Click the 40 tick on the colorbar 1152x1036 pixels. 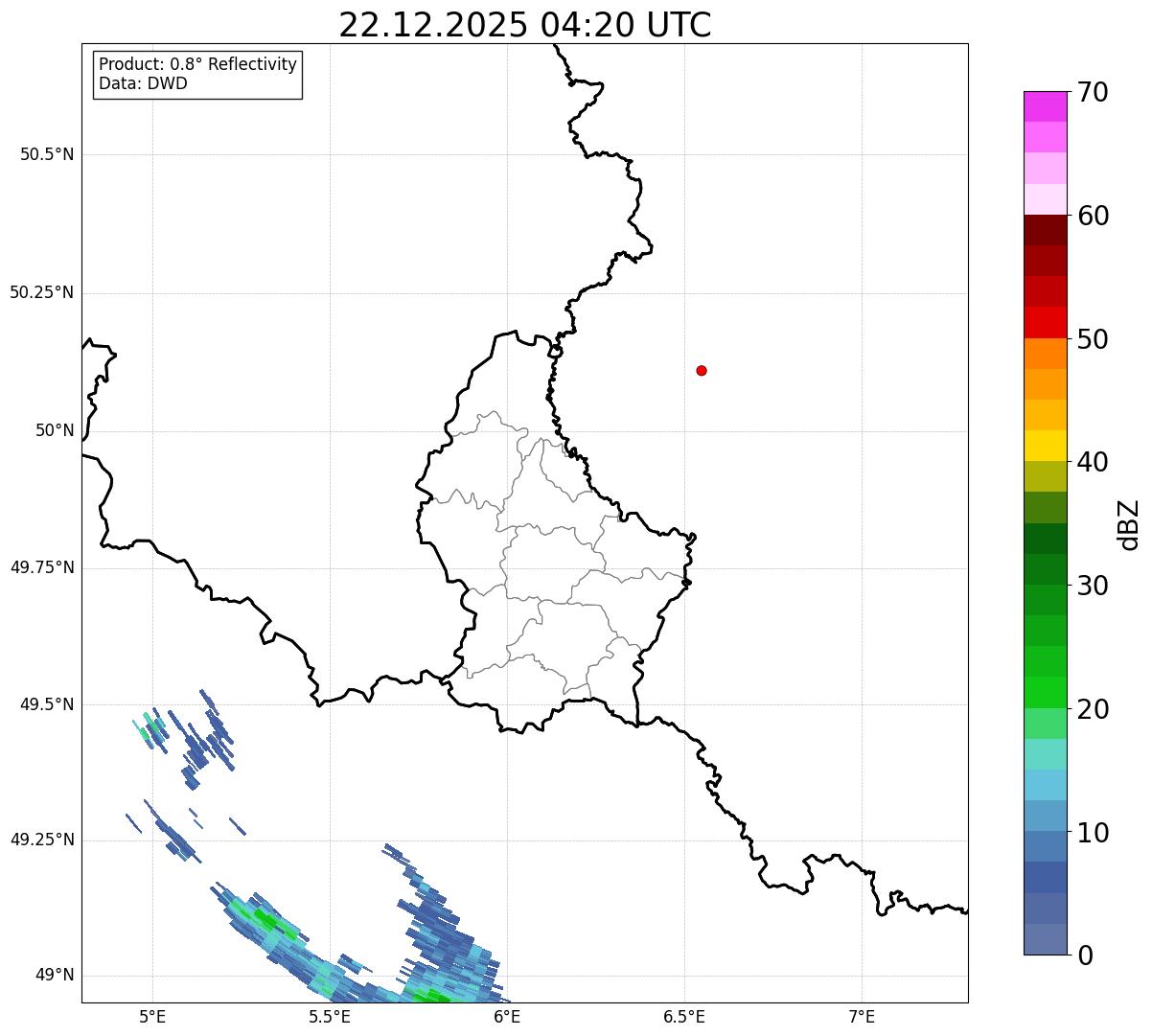1093,462
